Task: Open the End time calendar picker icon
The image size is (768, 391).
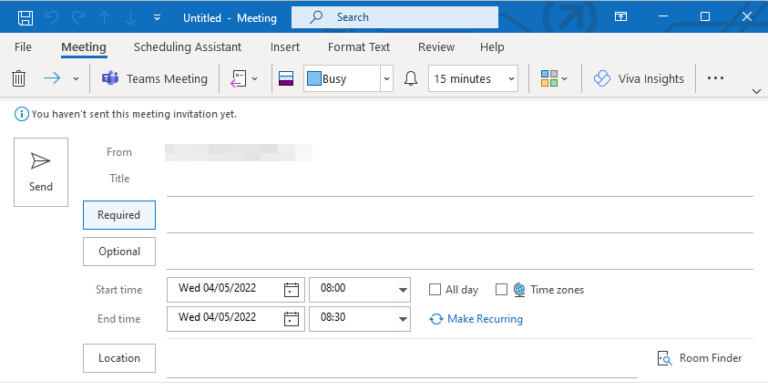Action: [291, 319]
